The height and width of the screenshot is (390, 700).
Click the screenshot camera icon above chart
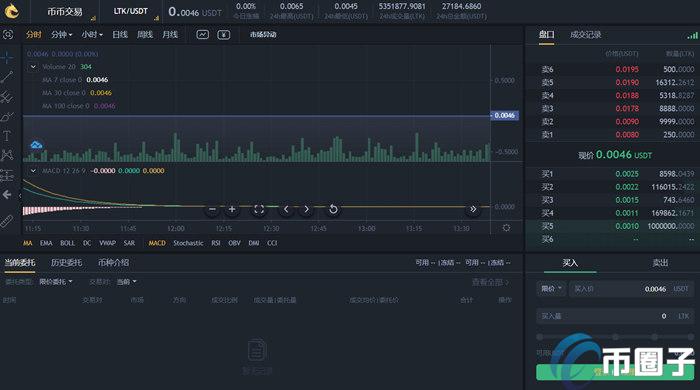8,34
